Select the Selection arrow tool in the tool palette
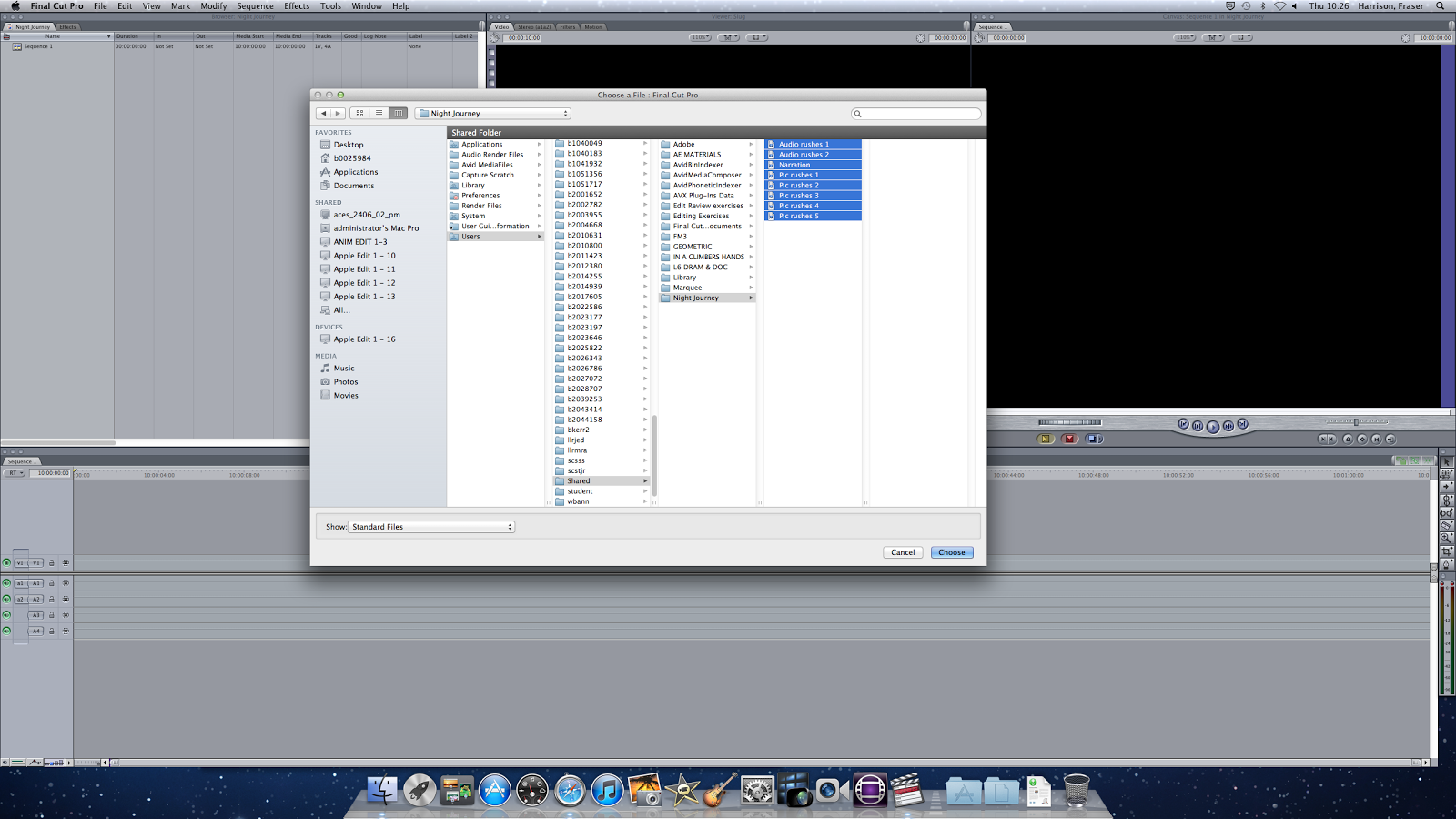The image size is (1456, 819). tap(1446, 462)
